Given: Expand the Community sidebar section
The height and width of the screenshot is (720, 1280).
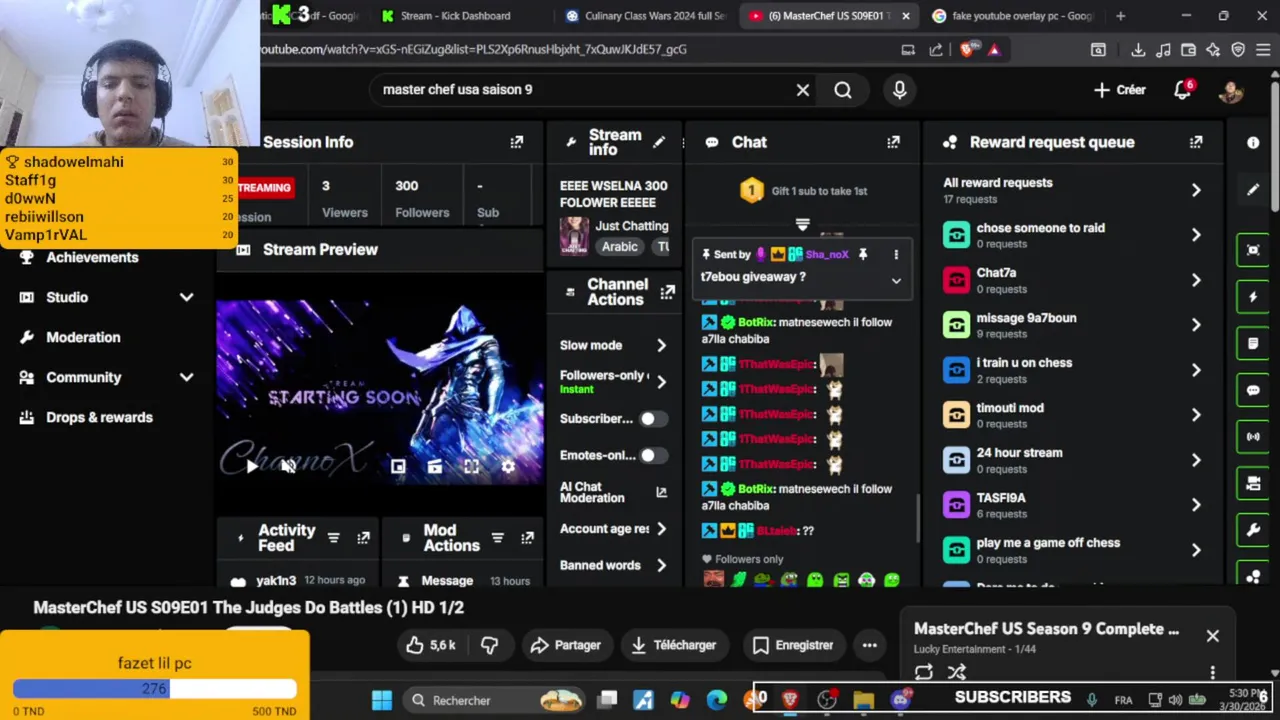Looking at the screenshot, I should coord(186,377).
